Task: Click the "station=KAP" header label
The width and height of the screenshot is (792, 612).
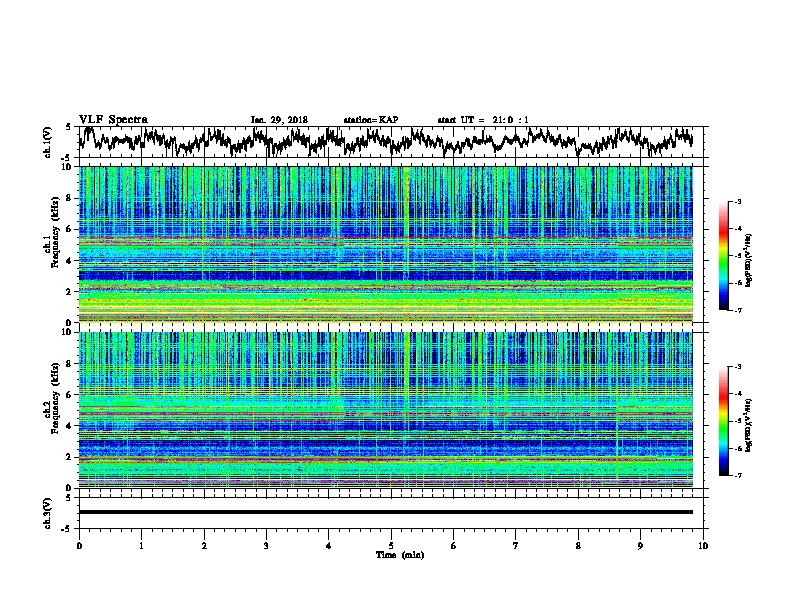Action: coord(371,120)
